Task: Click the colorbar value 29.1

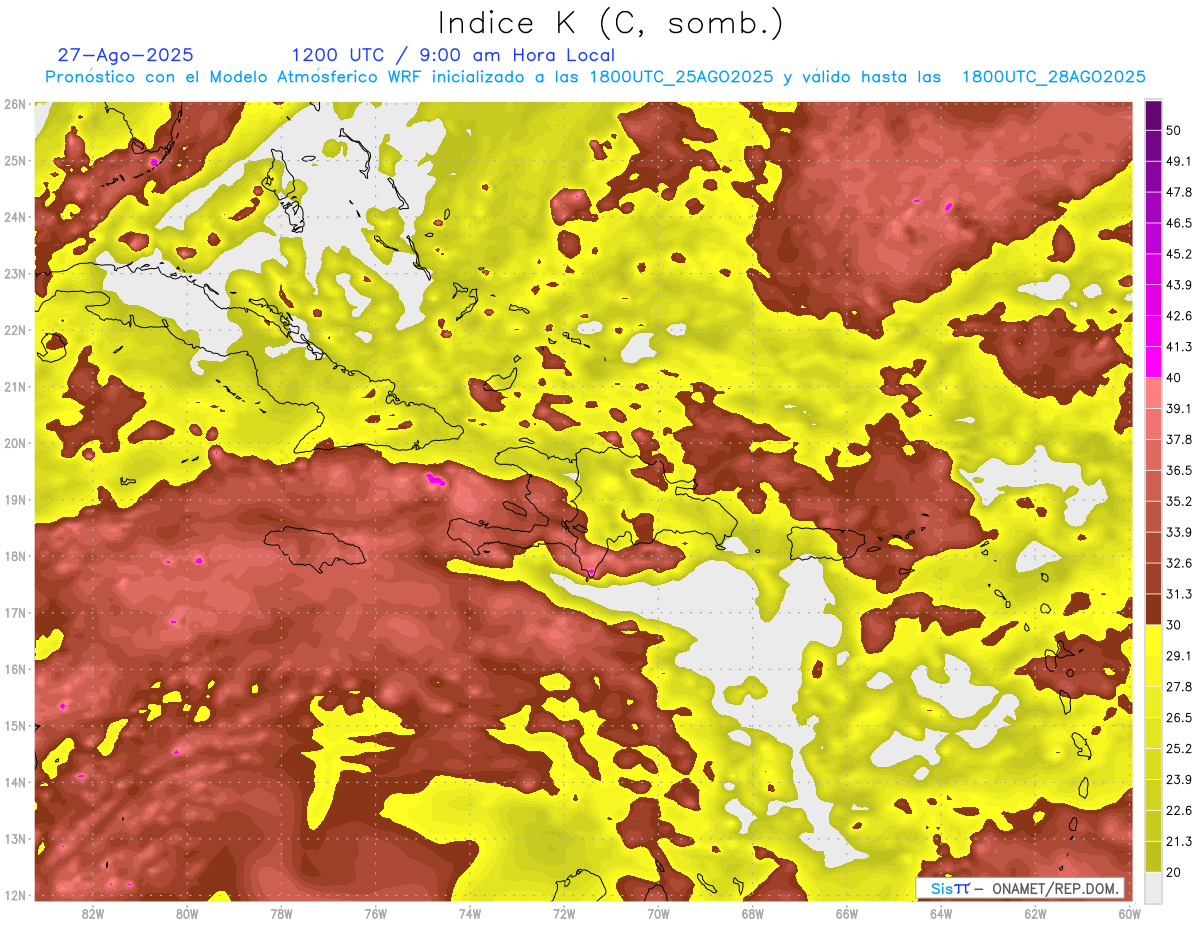Action: (1179, 656)
